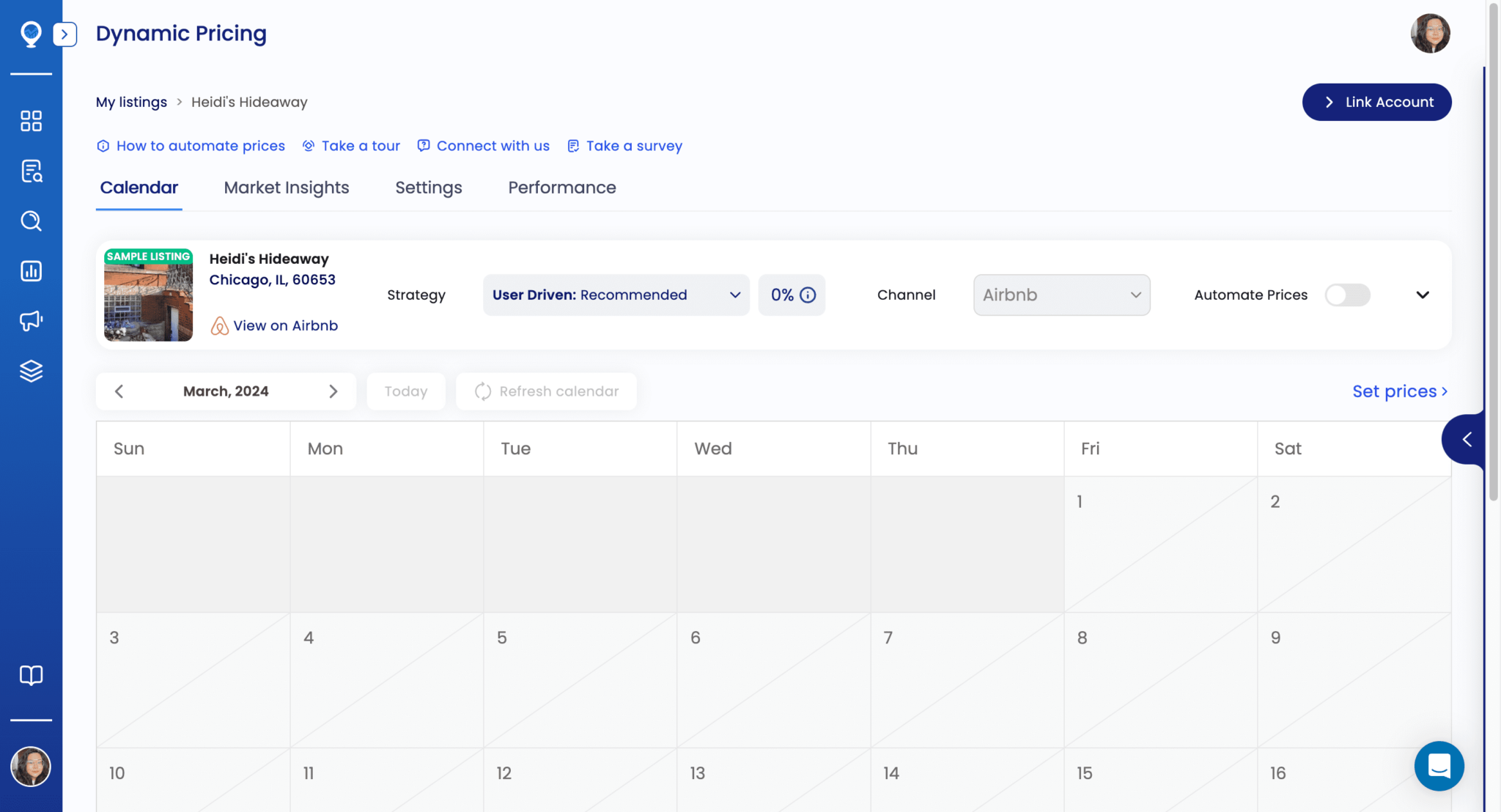This screenshot has width=1501, height=812.
Task: Click the 0% price adjustment control
Action: pos(791,295)
